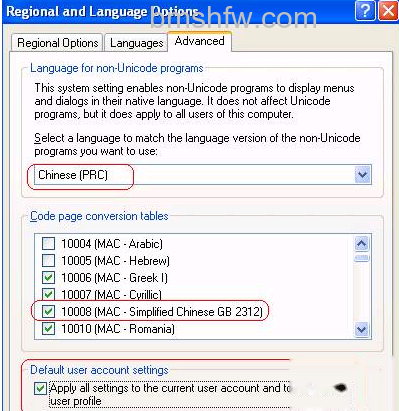Open the Languages tab
The width and height of the screenshot is (399, 411).
[136, 43]
